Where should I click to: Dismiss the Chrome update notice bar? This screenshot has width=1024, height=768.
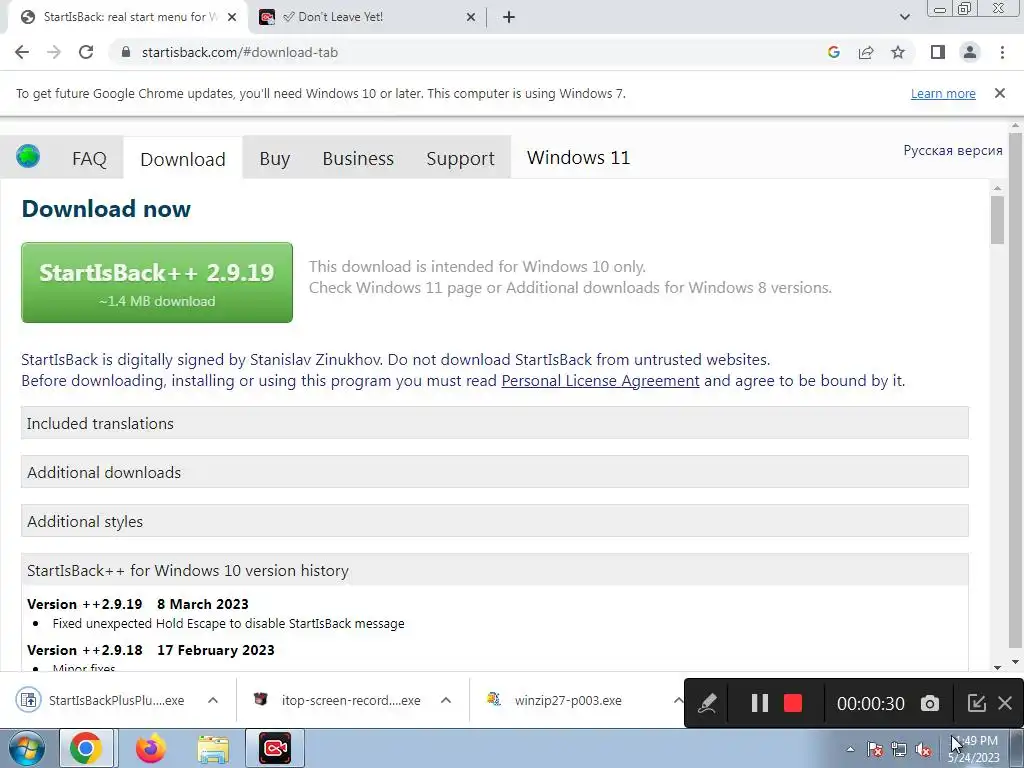[999, 93]
